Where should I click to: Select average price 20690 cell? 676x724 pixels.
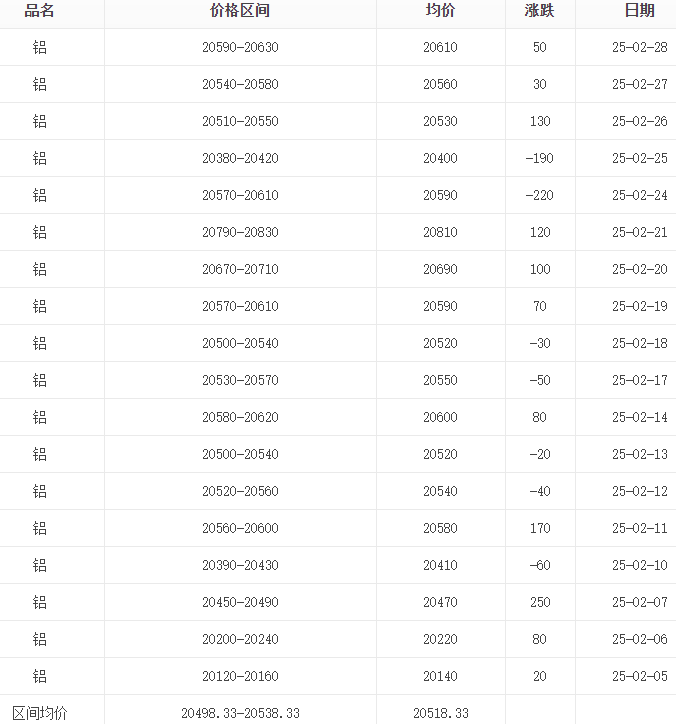click(x=440, y=270)
